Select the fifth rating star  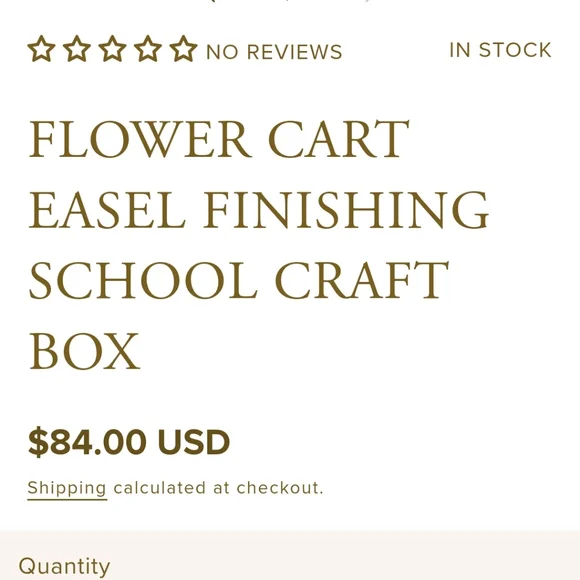pyautogui.click(x=183, y=49)
